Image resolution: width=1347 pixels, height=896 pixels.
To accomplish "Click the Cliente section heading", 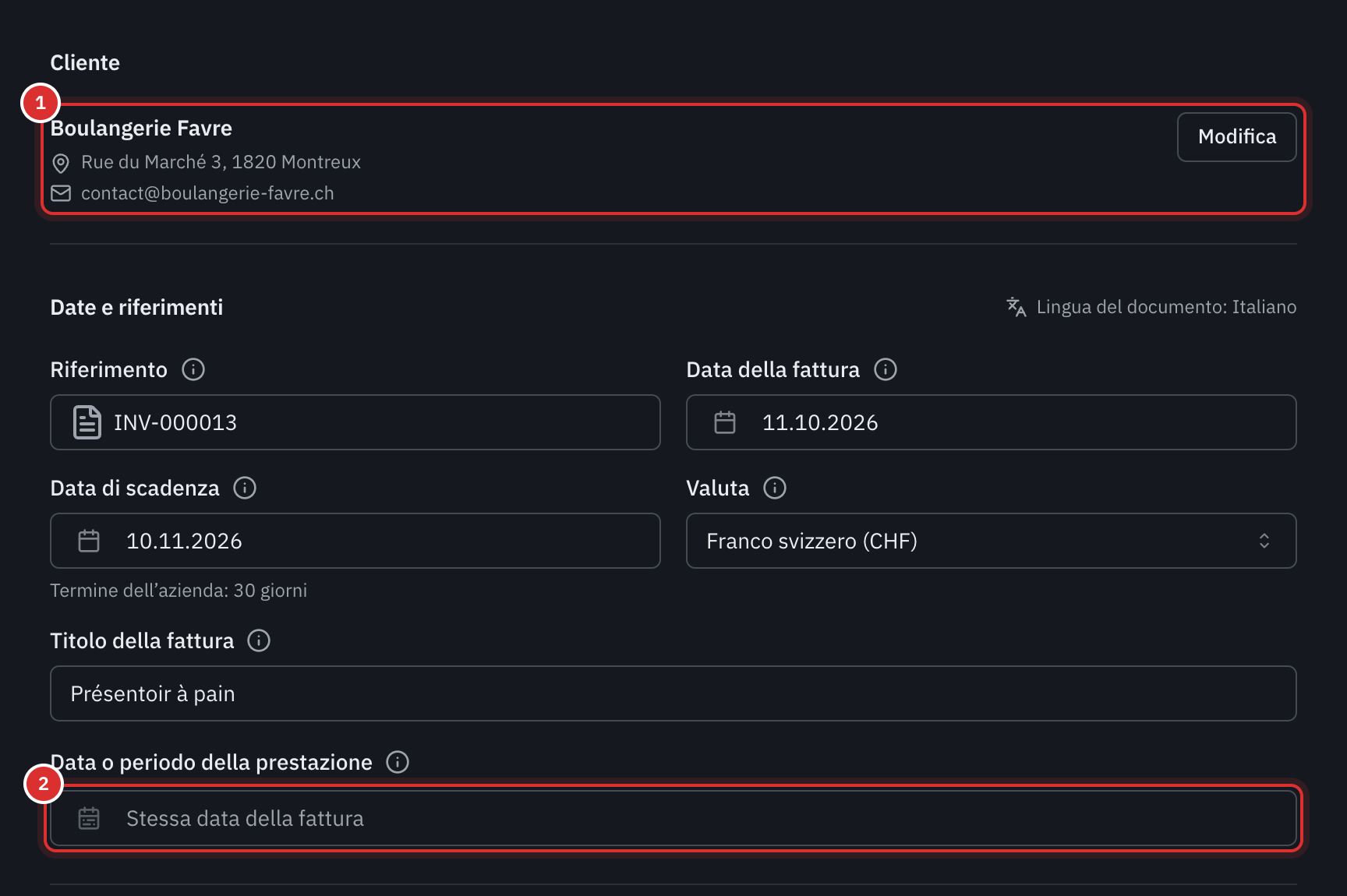I will pyautogui.click(x=85, y=63).
